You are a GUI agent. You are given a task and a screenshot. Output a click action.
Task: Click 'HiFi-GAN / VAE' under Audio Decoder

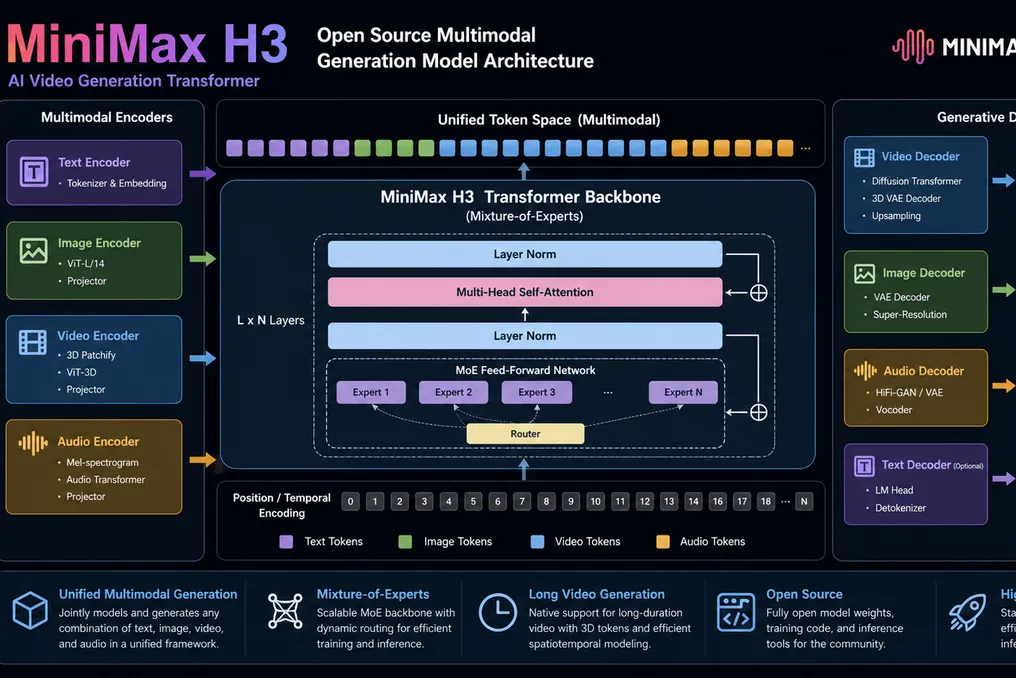point(909,392)
